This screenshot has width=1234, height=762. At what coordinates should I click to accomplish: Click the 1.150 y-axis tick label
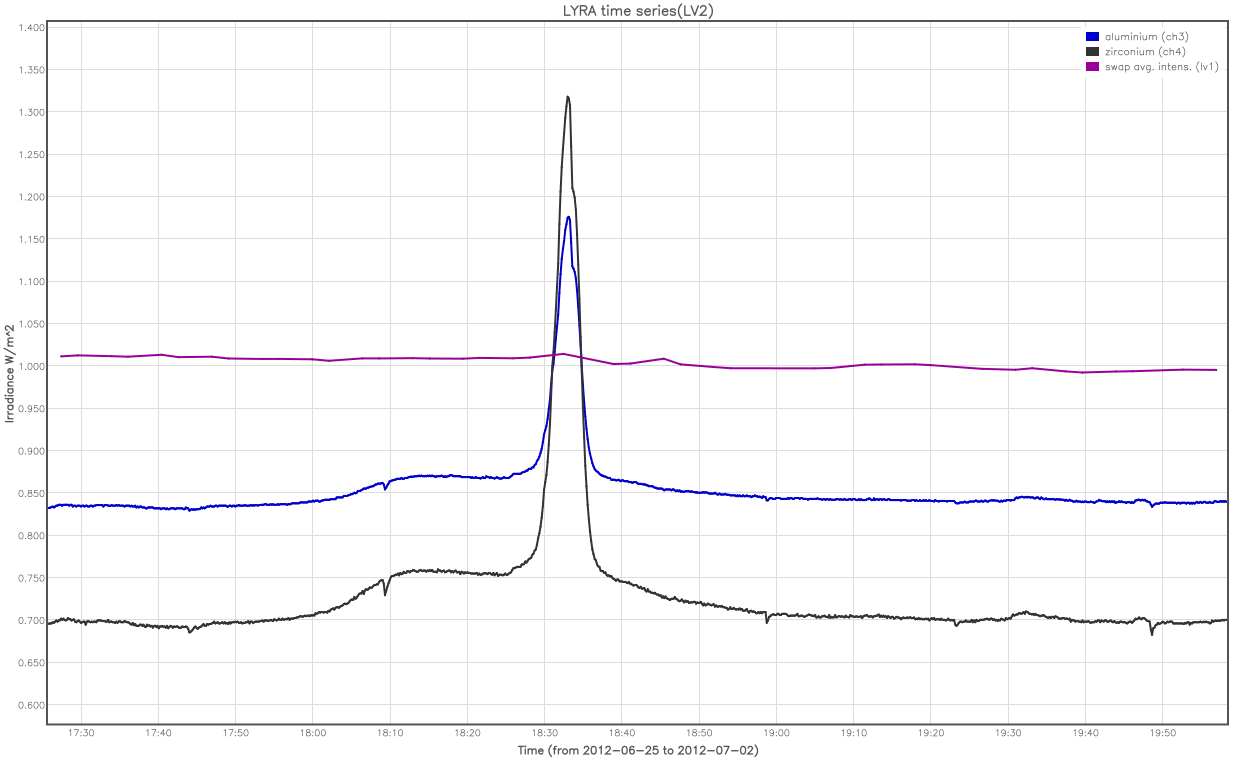(32, 239)
